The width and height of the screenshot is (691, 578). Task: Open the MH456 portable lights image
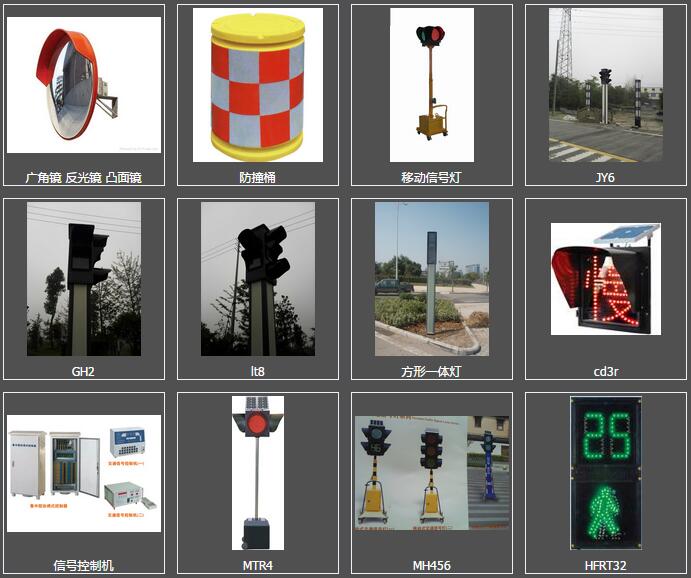(432, 473)
